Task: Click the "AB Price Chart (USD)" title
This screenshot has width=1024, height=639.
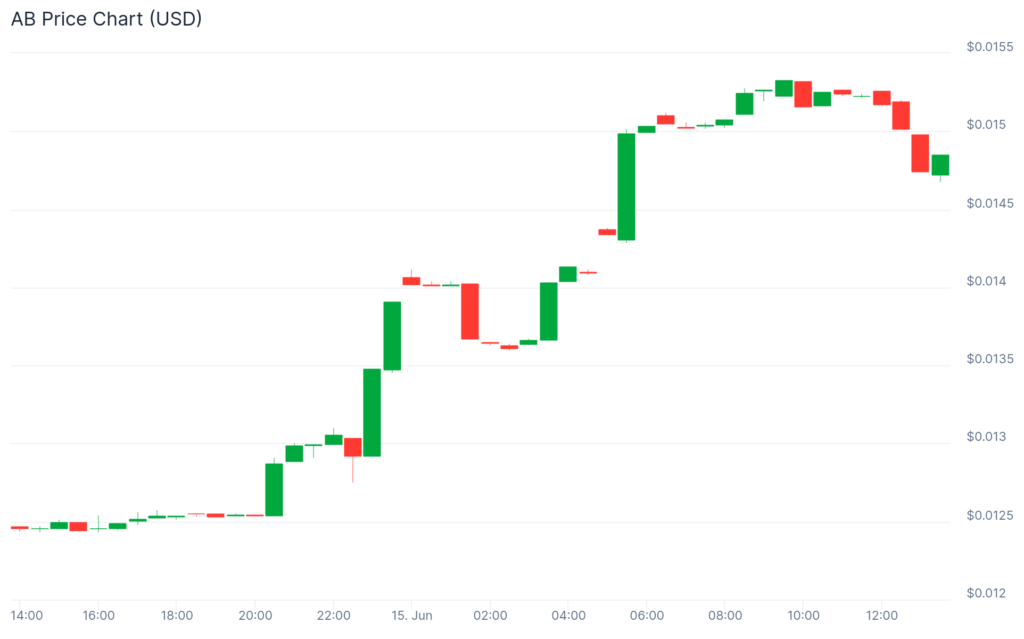Action: click(x=107, y=19)
